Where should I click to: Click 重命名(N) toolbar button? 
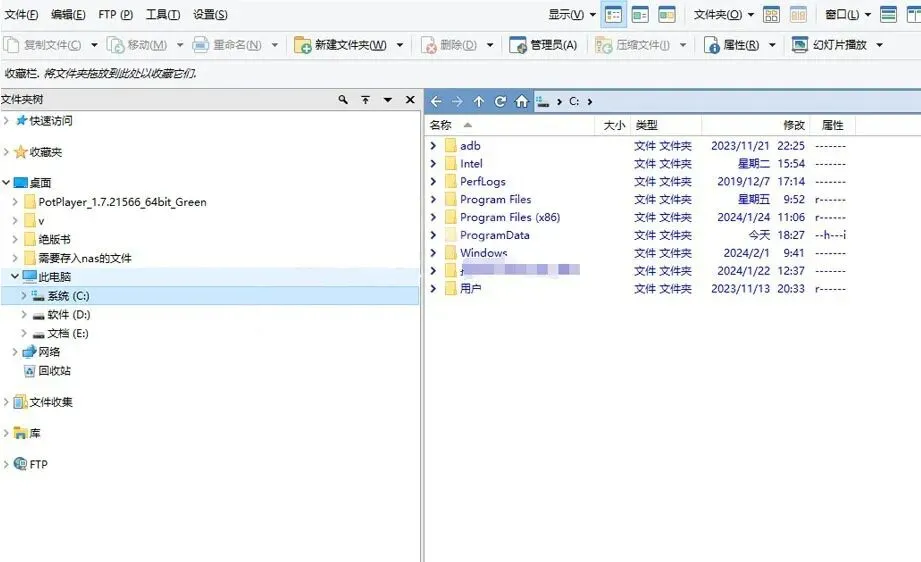click(x=227, y=45)
